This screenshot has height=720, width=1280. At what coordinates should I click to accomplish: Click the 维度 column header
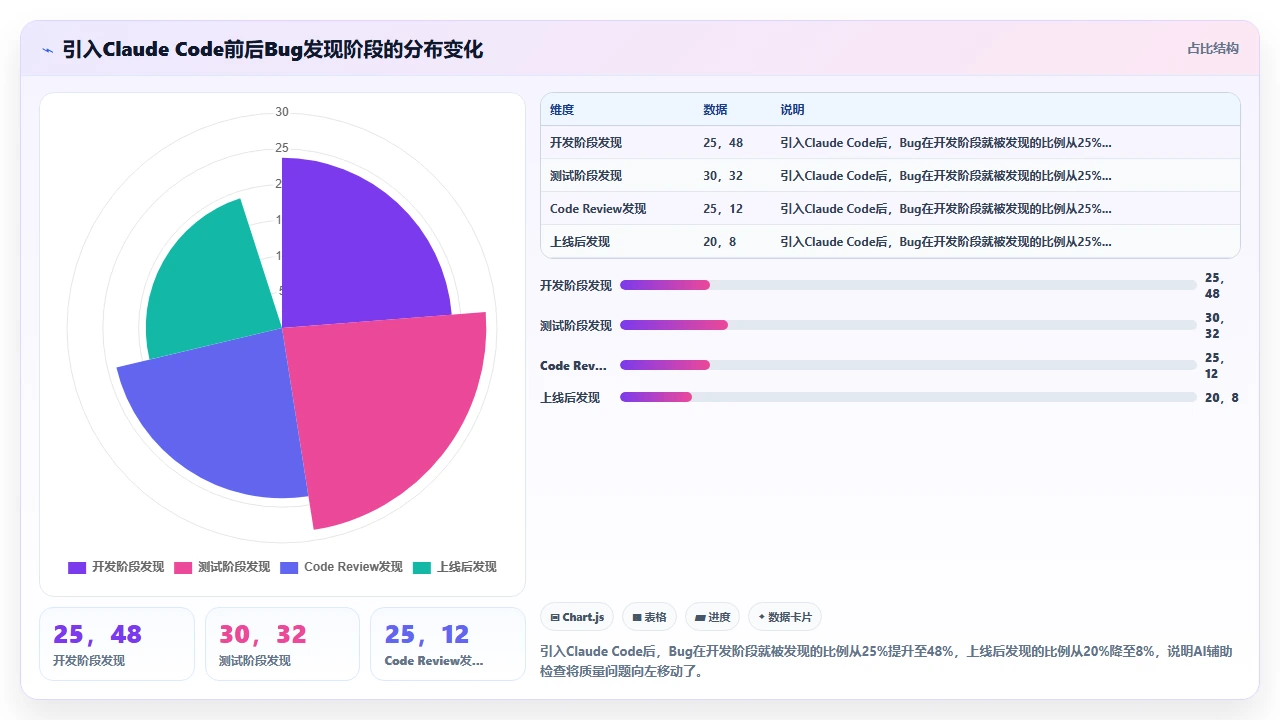coord(562,110)
